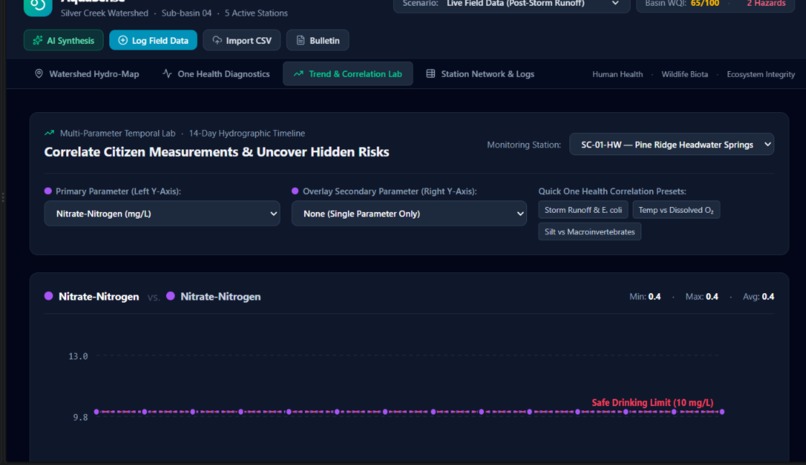Click the table icon beside Station Network & Logs
The width and height of the screenshot is (806, 465).
(x=431, y=73)
